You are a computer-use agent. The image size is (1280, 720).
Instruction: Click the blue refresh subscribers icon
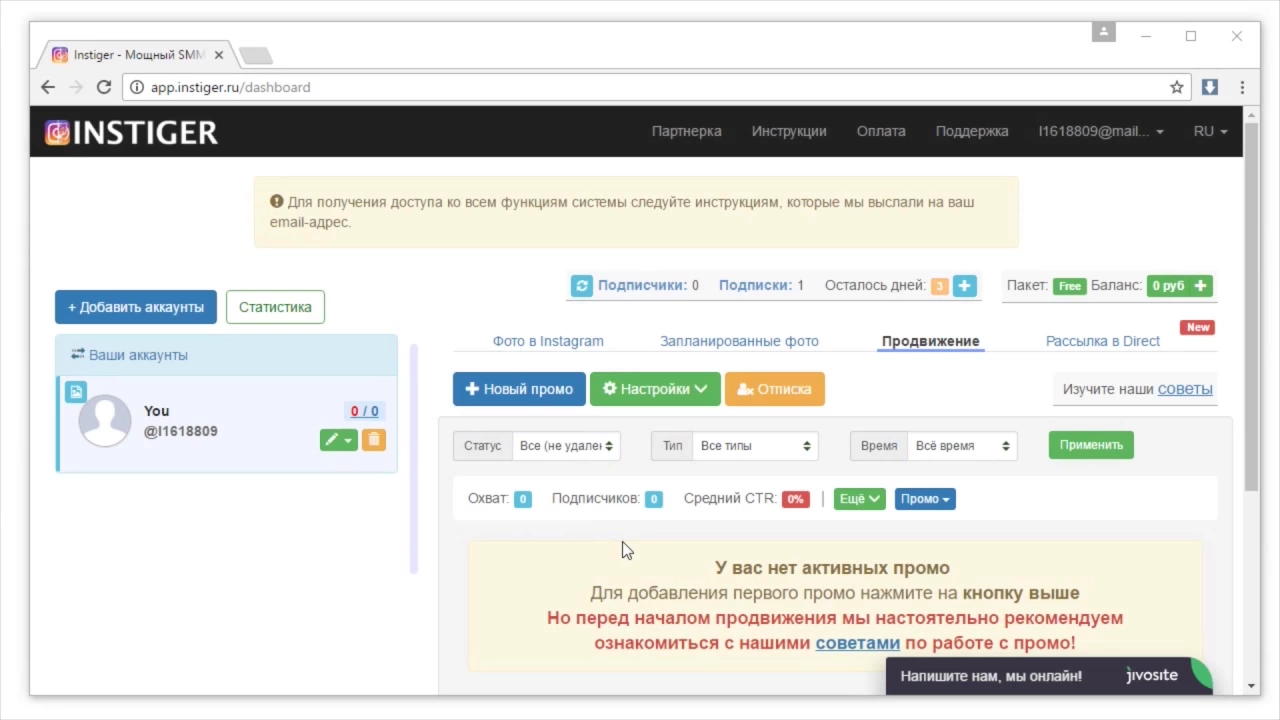pos(582,286)
